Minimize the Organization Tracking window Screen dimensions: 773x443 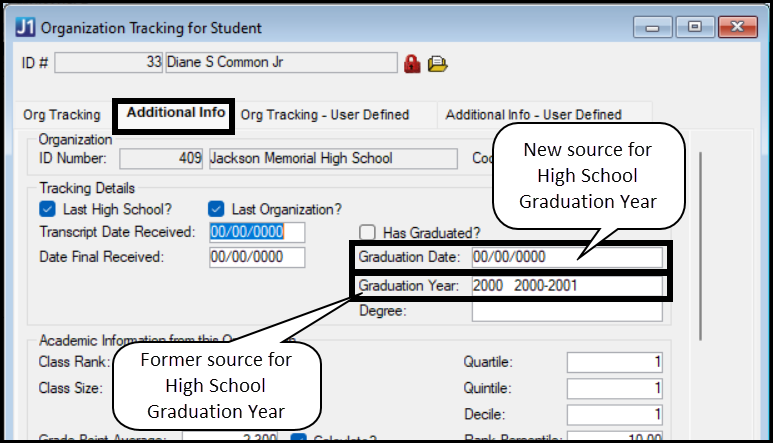pos(652,28)
